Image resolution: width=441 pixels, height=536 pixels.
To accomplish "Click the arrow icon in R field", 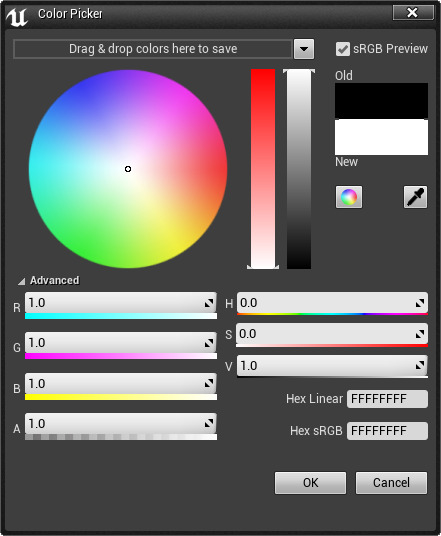I will tap(209, 303).
